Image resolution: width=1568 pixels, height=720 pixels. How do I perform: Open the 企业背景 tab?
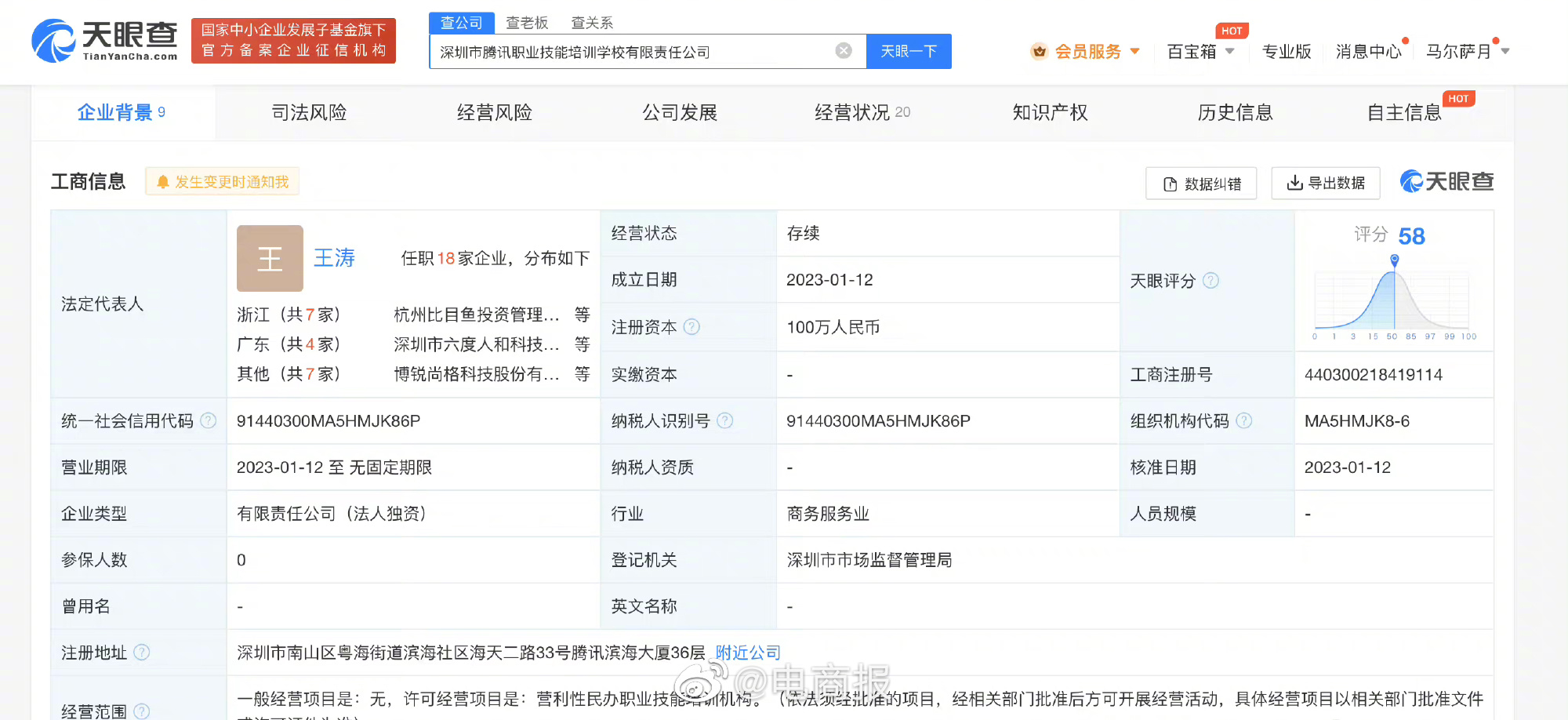click(122, 113)
